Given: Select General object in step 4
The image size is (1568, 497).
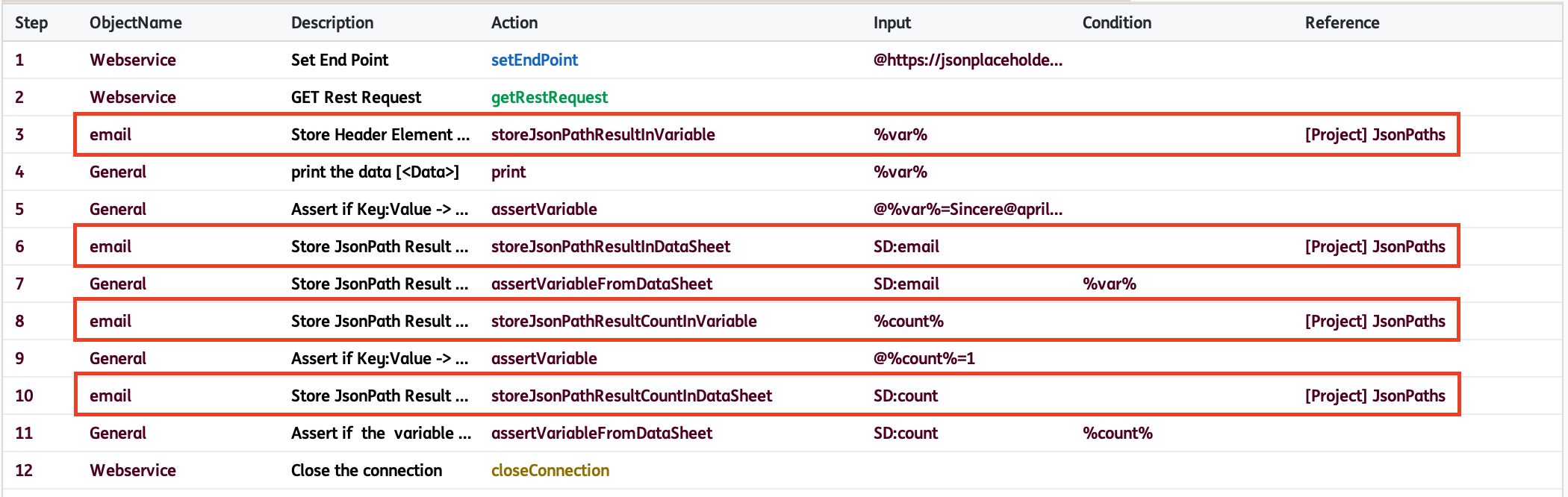Looking at the screenshot, I should [x=118, y=172].
